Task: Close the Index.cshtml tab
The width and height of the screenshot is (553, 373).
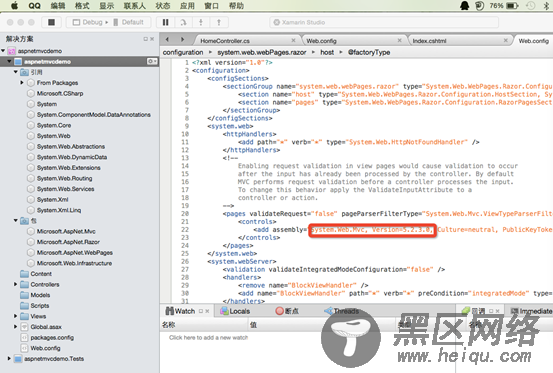Action: click(x=505, y=41)
